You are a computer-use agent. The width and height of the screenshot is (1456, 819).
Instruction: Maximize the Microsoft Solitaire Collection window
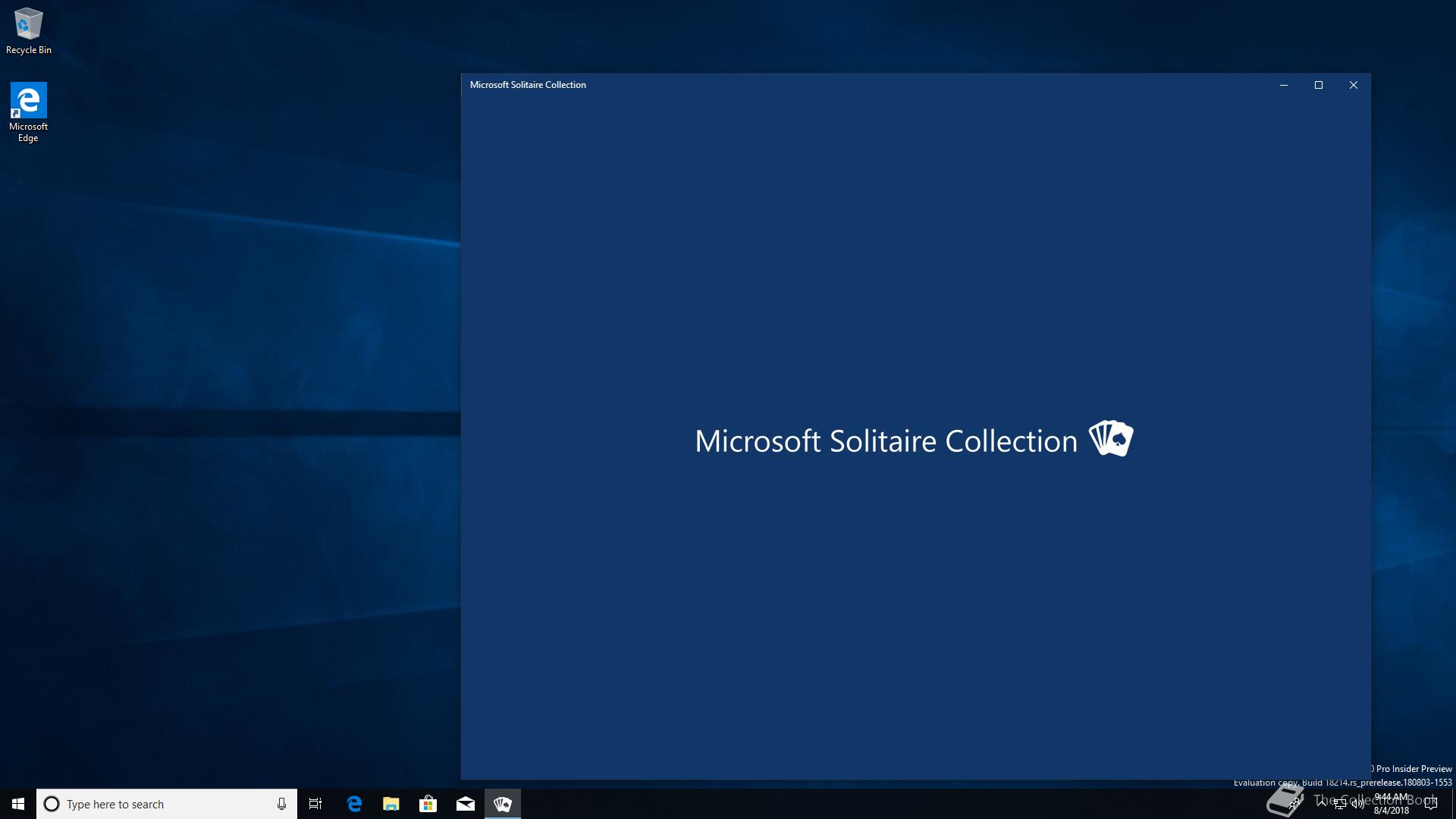tap(1319, 85)
